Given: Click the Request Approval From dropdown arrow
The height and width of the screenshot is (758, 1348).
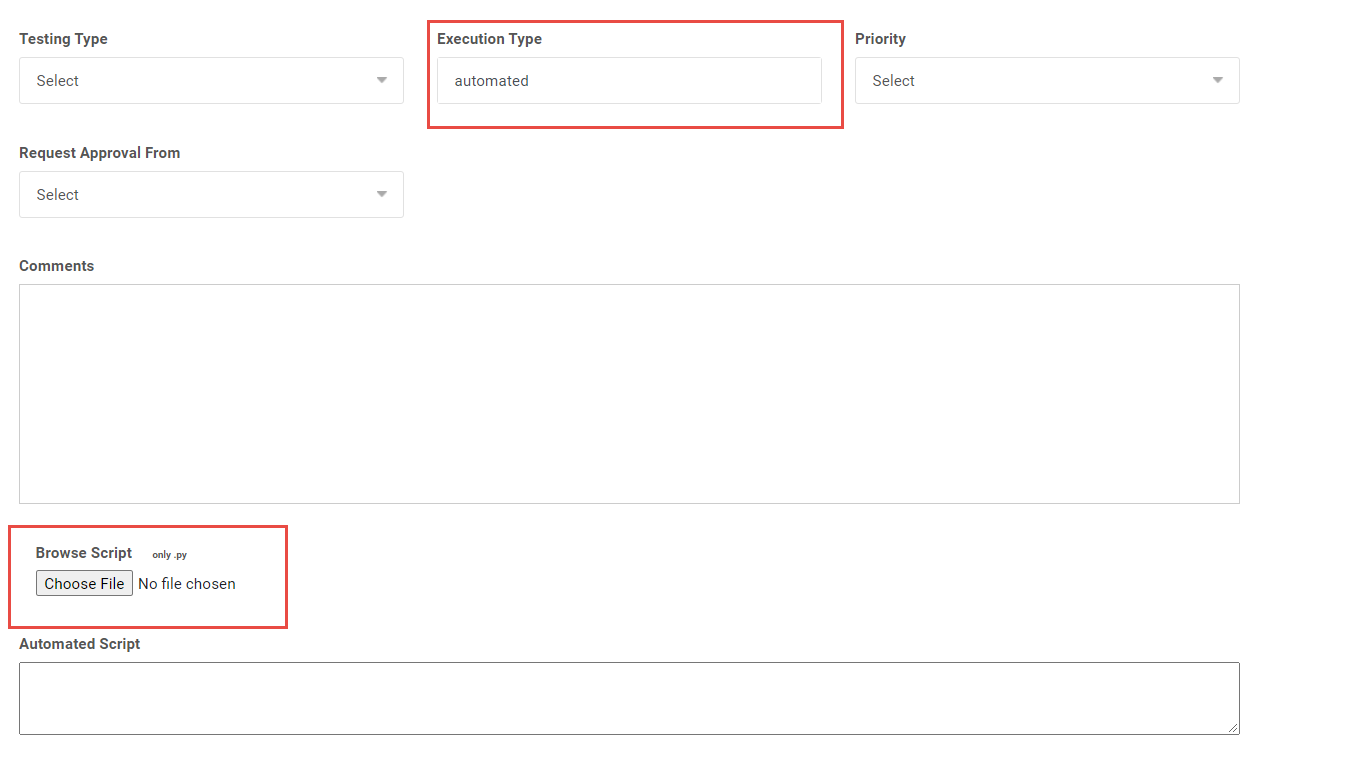Looking at the screenshot, I should [382, 194].
